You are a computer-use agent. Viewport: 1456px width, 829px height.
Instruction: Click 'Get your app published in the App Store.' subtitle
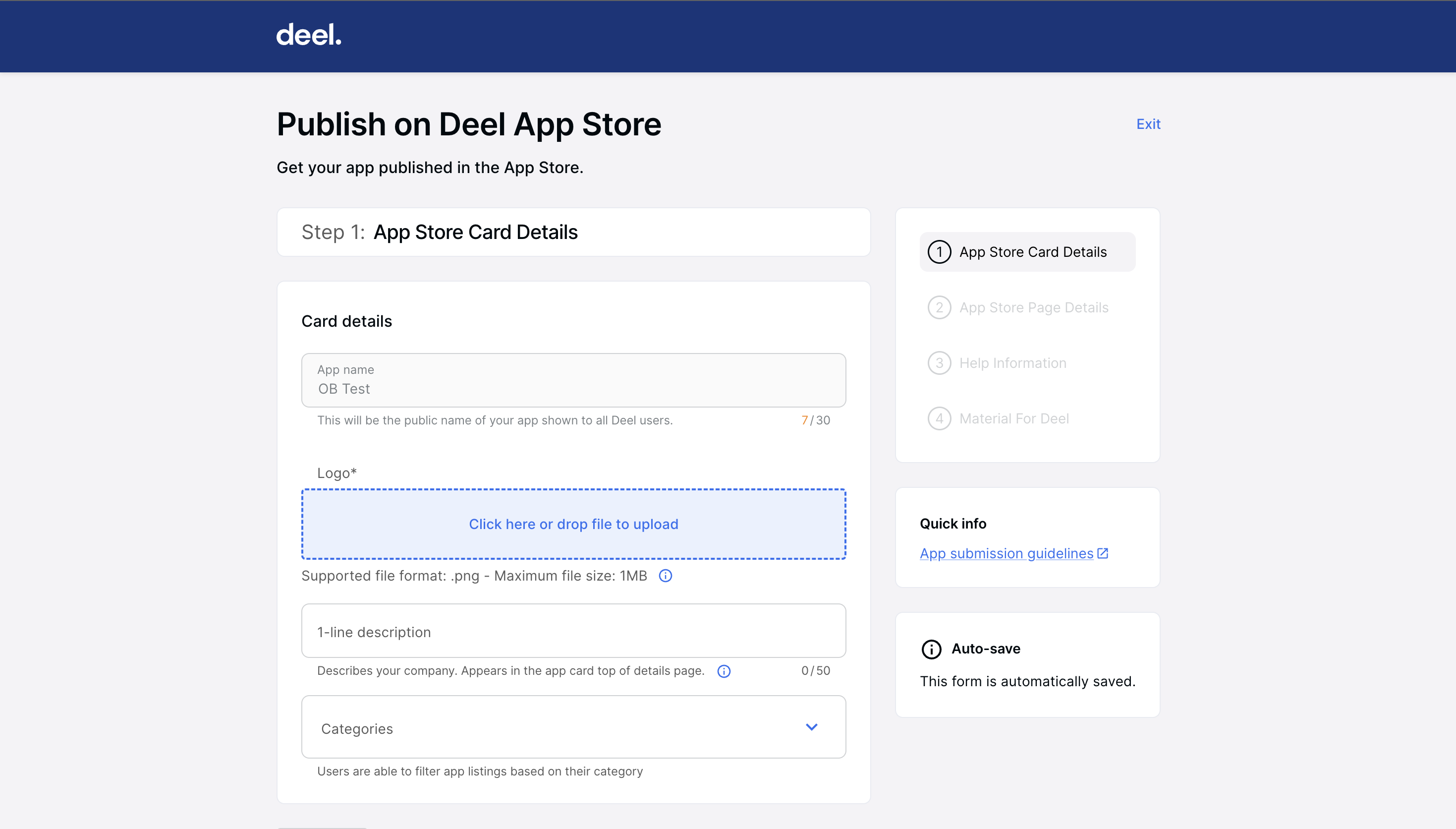click(430, 168)
